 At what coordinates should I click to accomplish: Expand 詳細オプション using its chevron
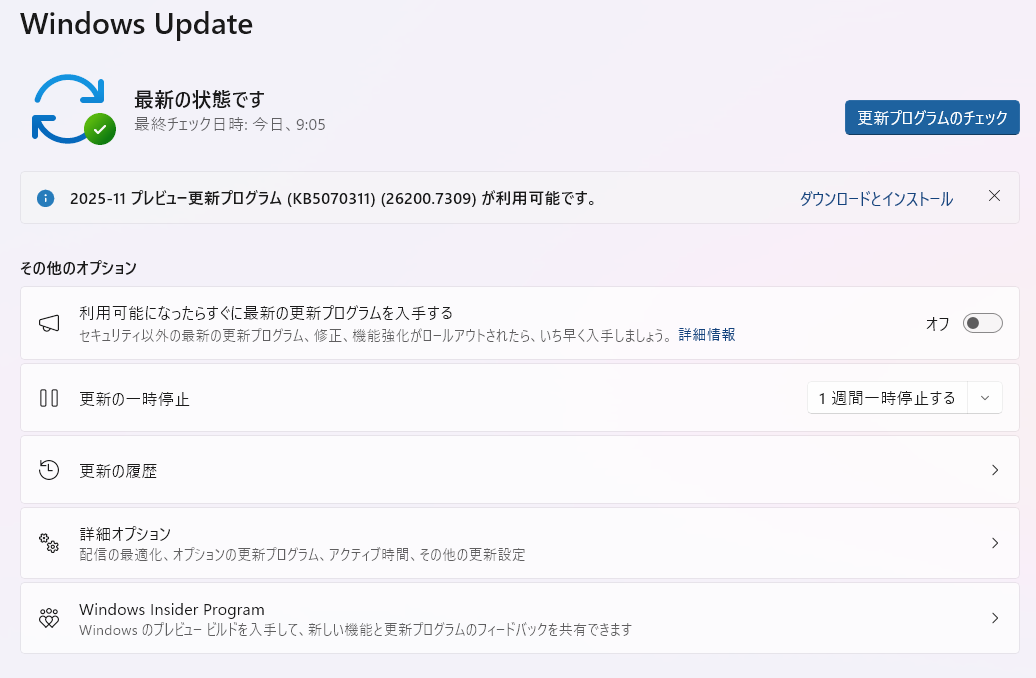coord(994,543)
